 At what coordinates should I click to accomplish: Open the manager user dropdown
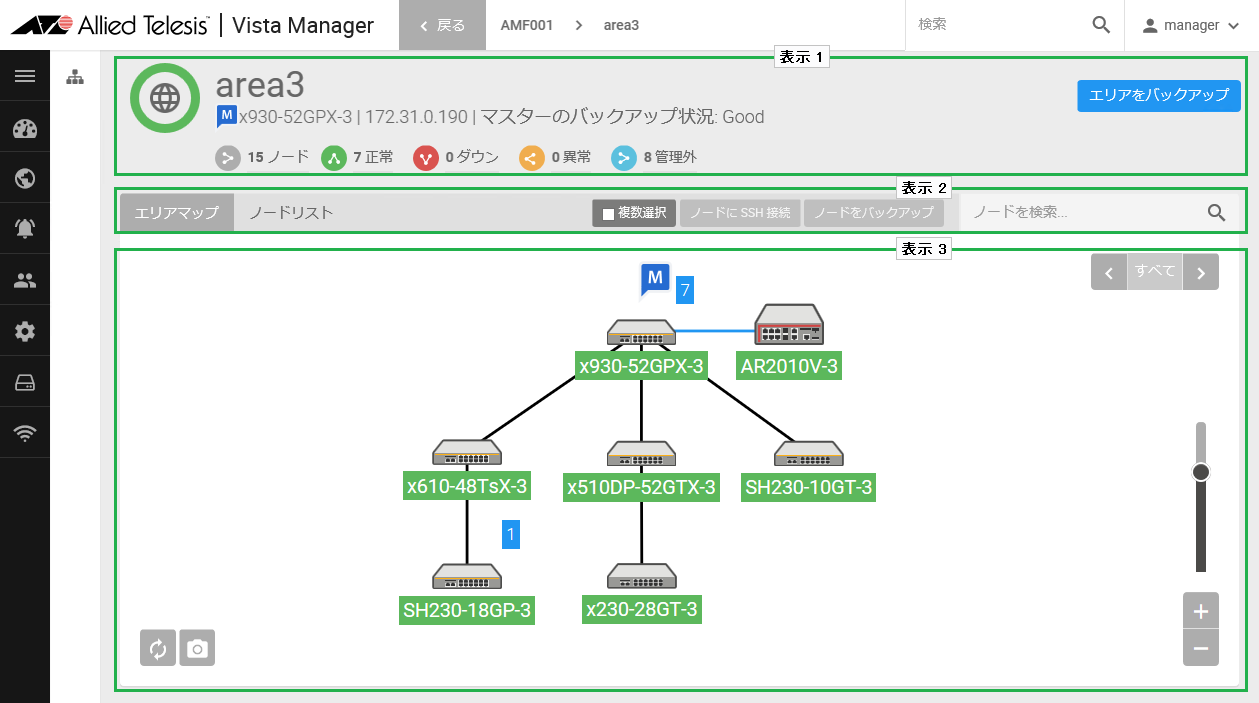(x=1190, y=25)
